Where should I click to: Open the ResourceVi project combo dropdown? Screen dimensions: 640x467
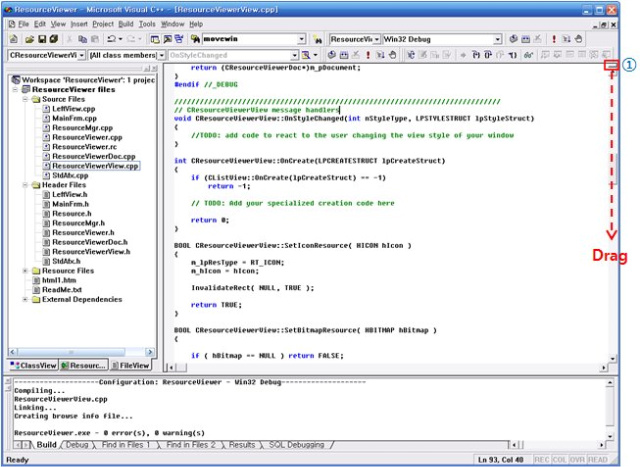coord(377,39)
